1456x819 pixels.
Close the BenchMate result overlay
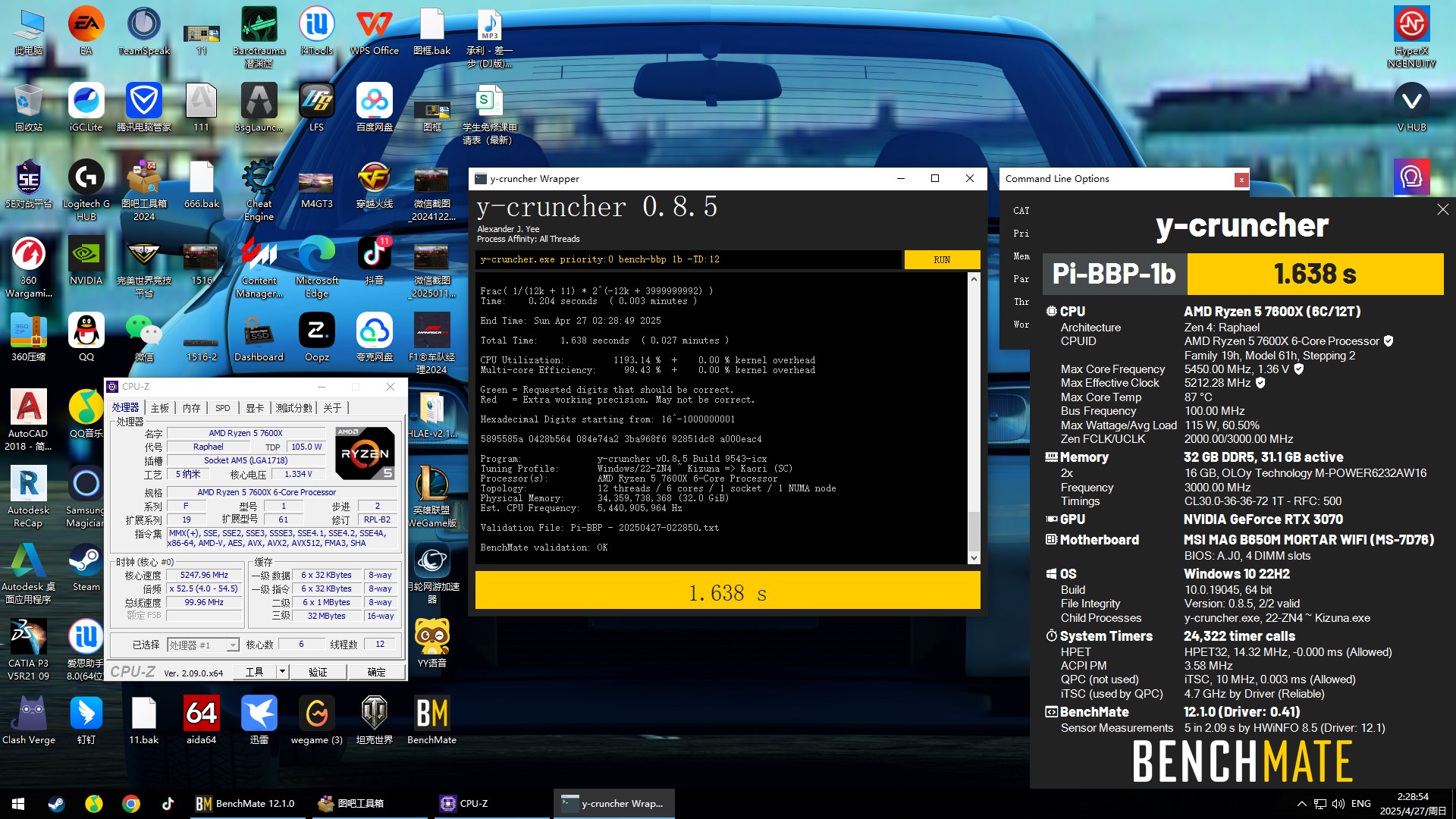pos(1442,209)
